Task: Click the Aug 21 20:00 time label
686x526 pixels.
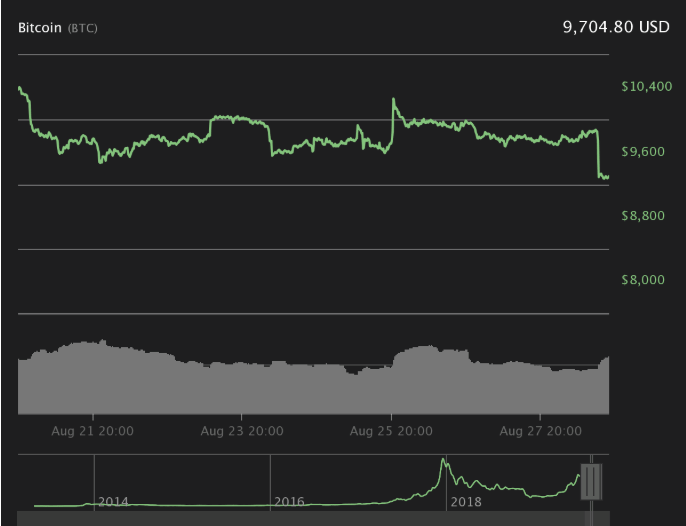Action: point(92,431)
